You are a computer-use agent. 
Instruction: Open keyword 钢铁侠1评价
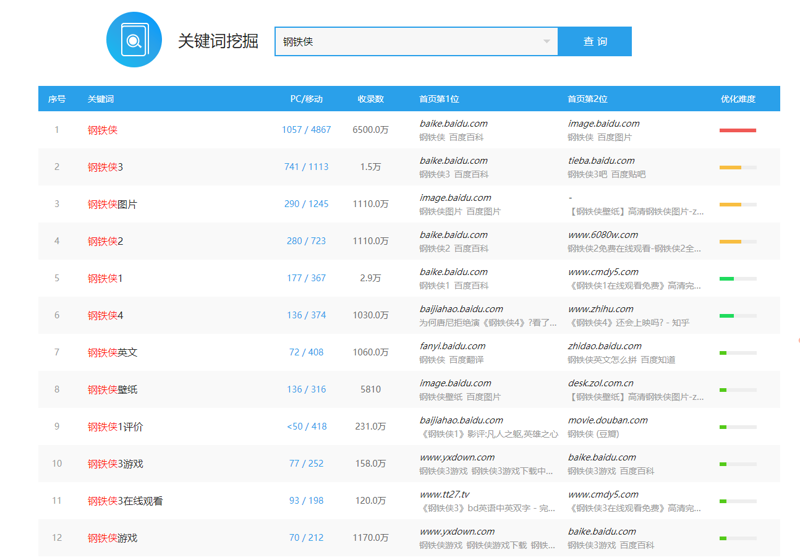tap(115, 427)
